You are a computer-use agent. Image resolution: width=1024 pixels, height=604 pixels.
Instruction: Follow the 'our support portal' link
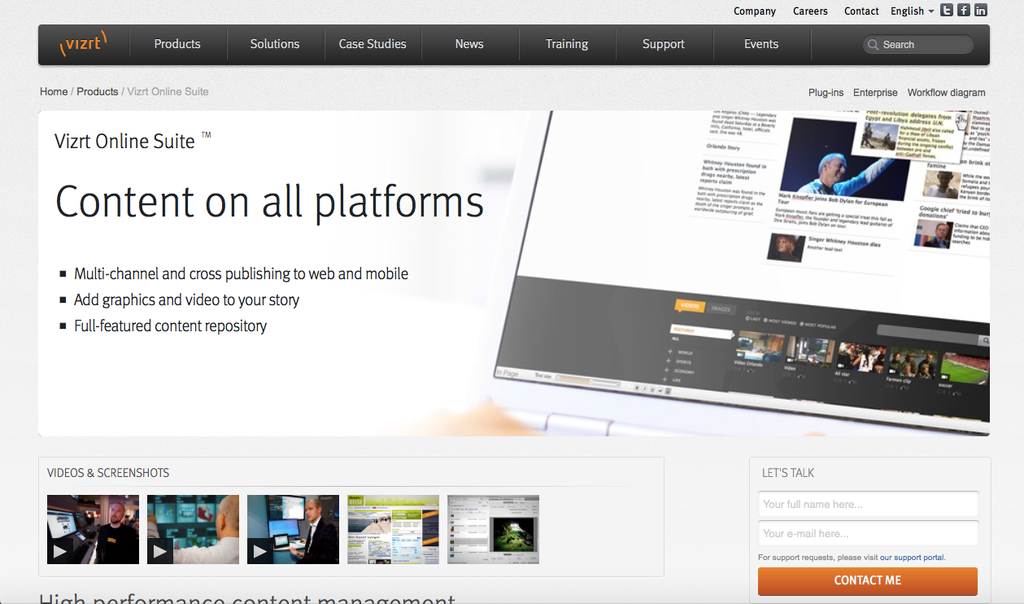912,558
